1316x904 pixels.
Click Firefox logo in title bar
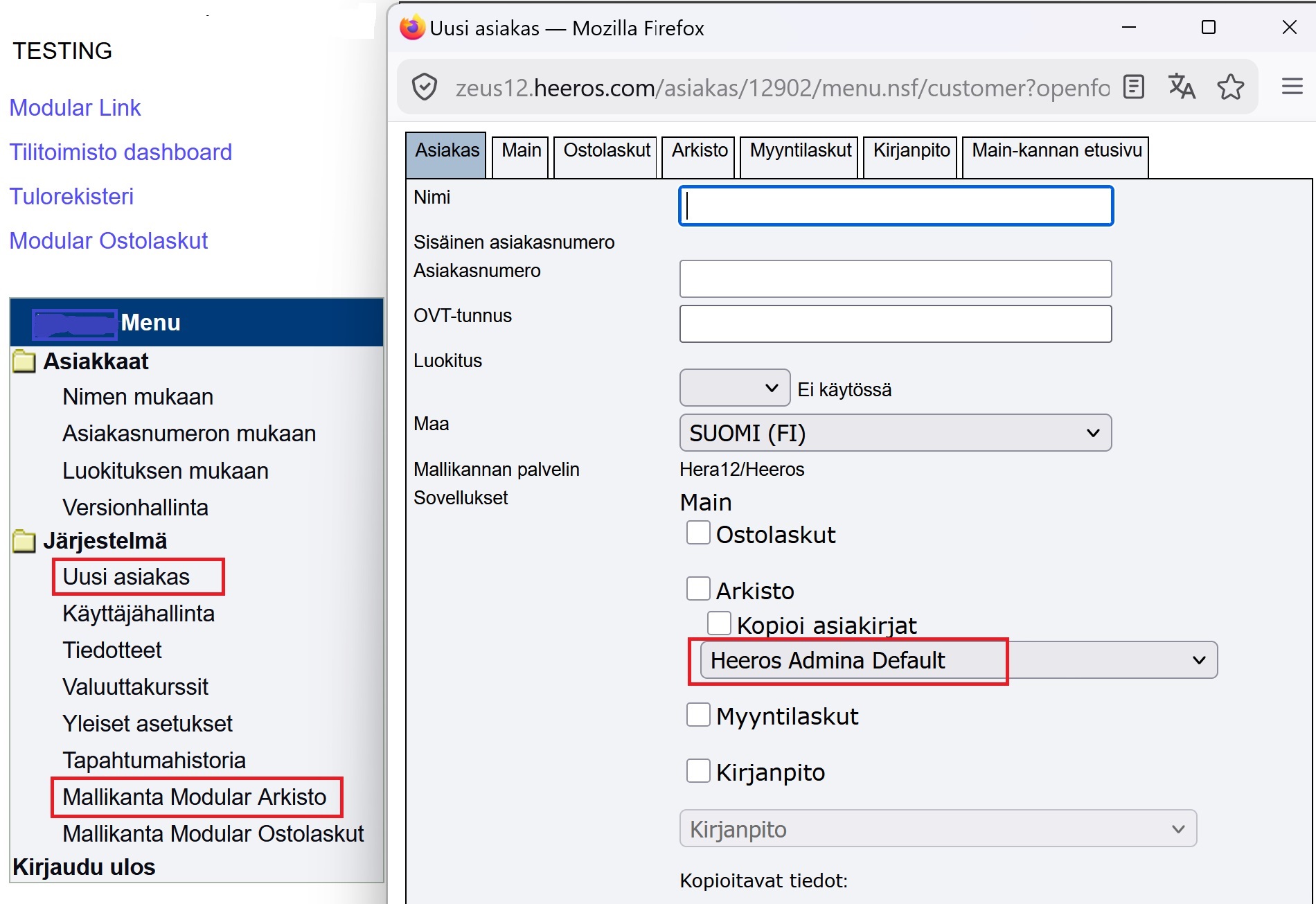(x=412, y=28)
